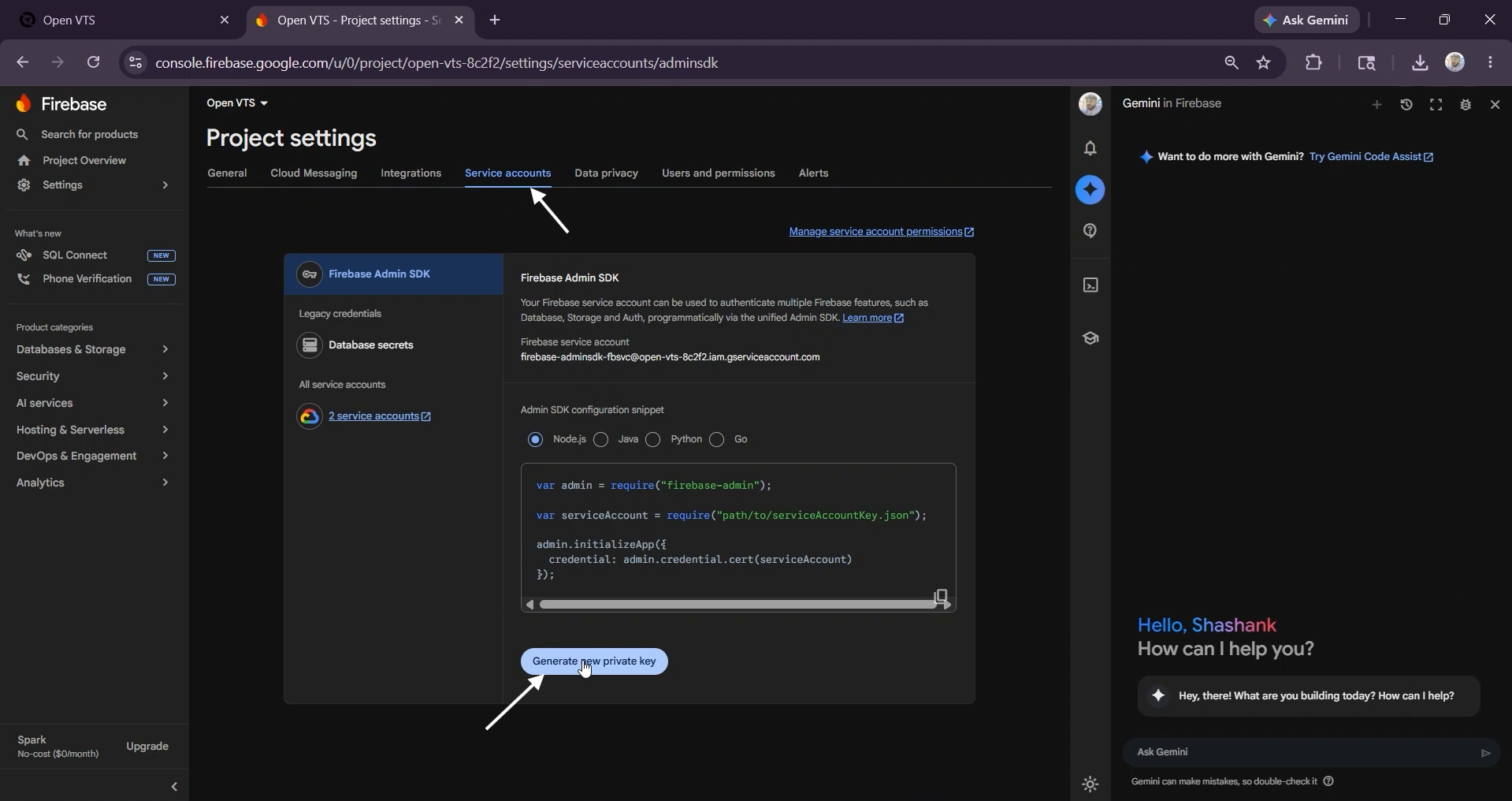Click Try Gemini Code Assist link
The width and height of the screenshot is (1512, 801).
[x=1371, y=157]
